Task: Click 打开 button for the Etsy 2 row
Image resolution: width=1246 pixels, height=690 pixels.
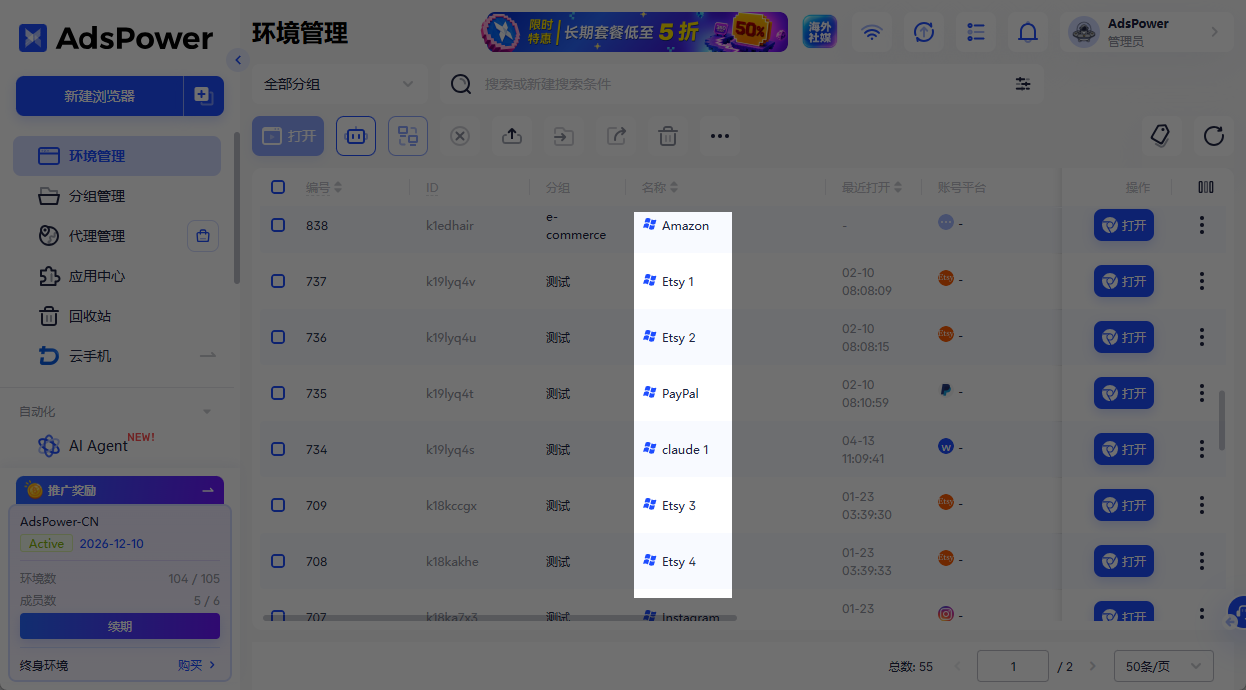Action: click(1124, 337)
